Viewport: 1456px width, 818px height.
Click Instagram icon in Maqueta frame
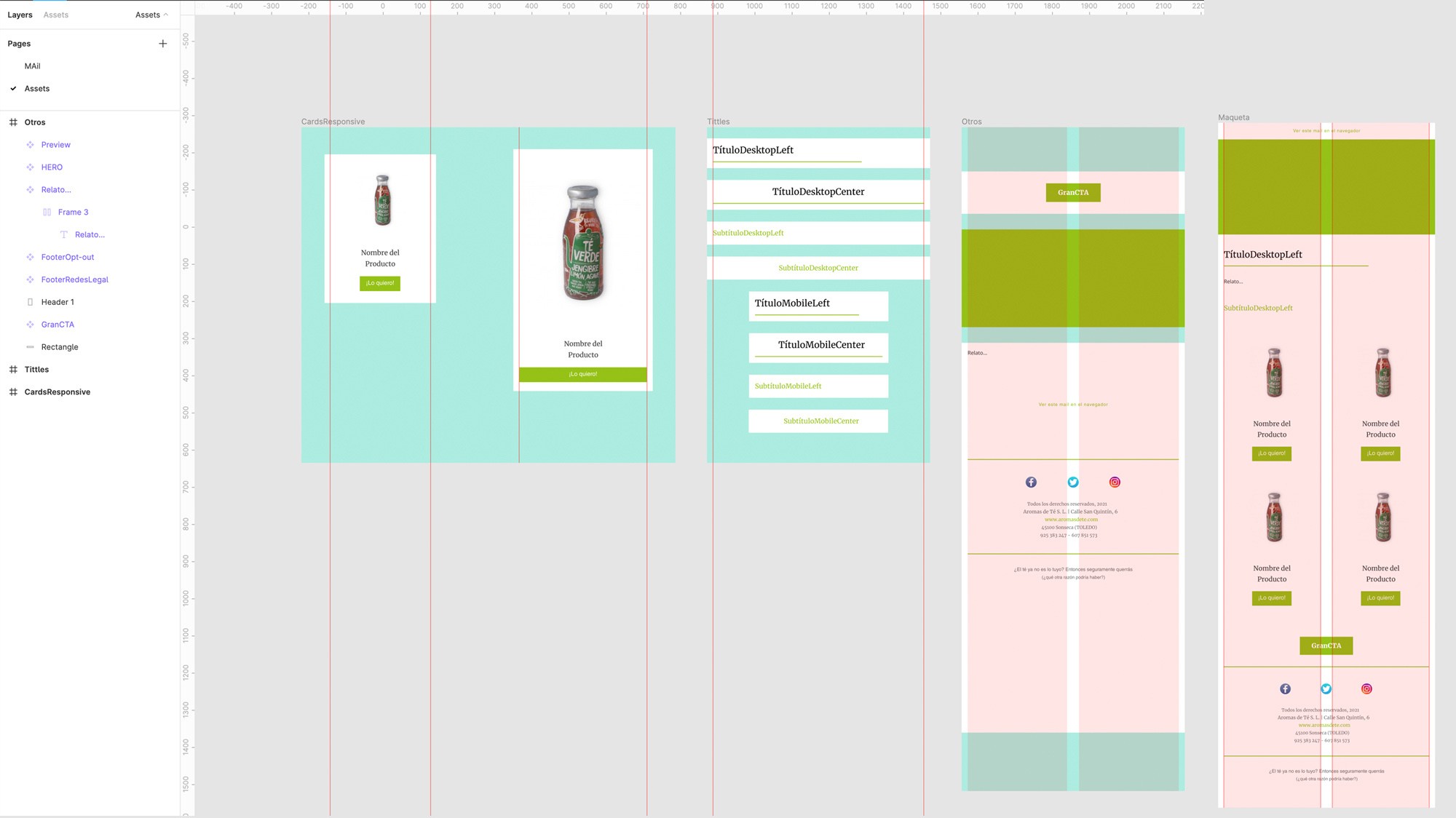pyautogui.click(x=1366, y=689)
